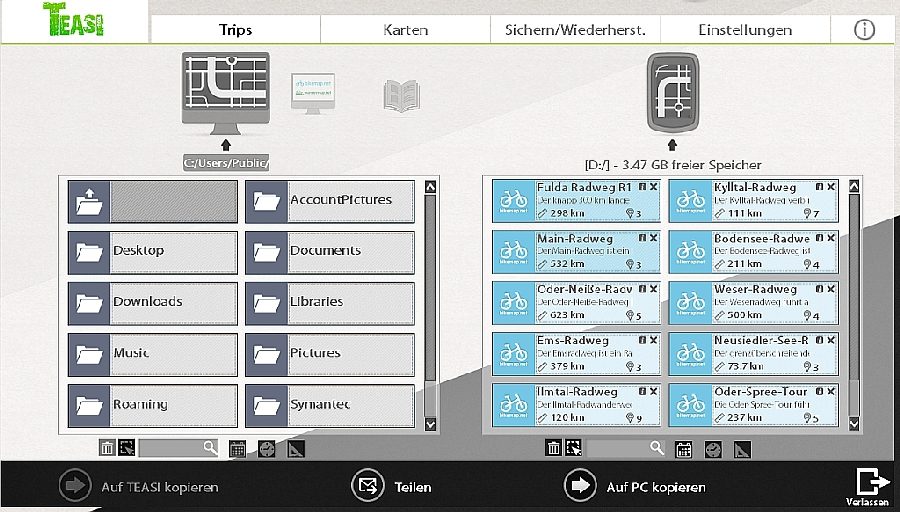This screenshot has width=900, height=512.
Task: Open the Roaming folder
Action: pyautogui.click(x=152, y=406)
